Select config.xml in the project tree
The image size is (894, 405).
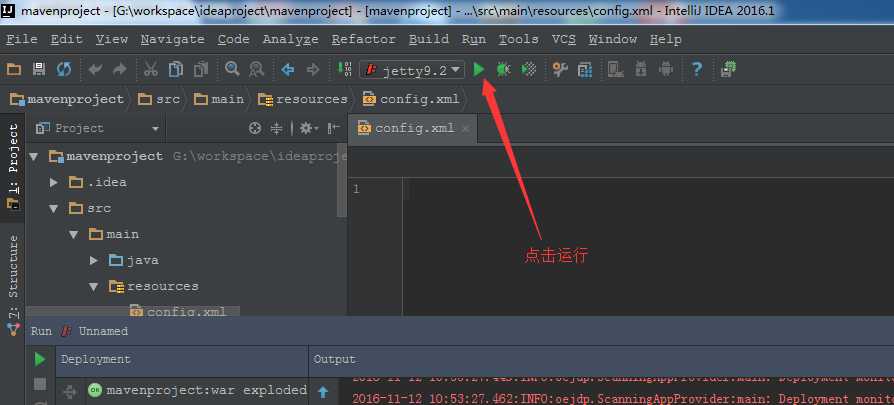[178, 311]
